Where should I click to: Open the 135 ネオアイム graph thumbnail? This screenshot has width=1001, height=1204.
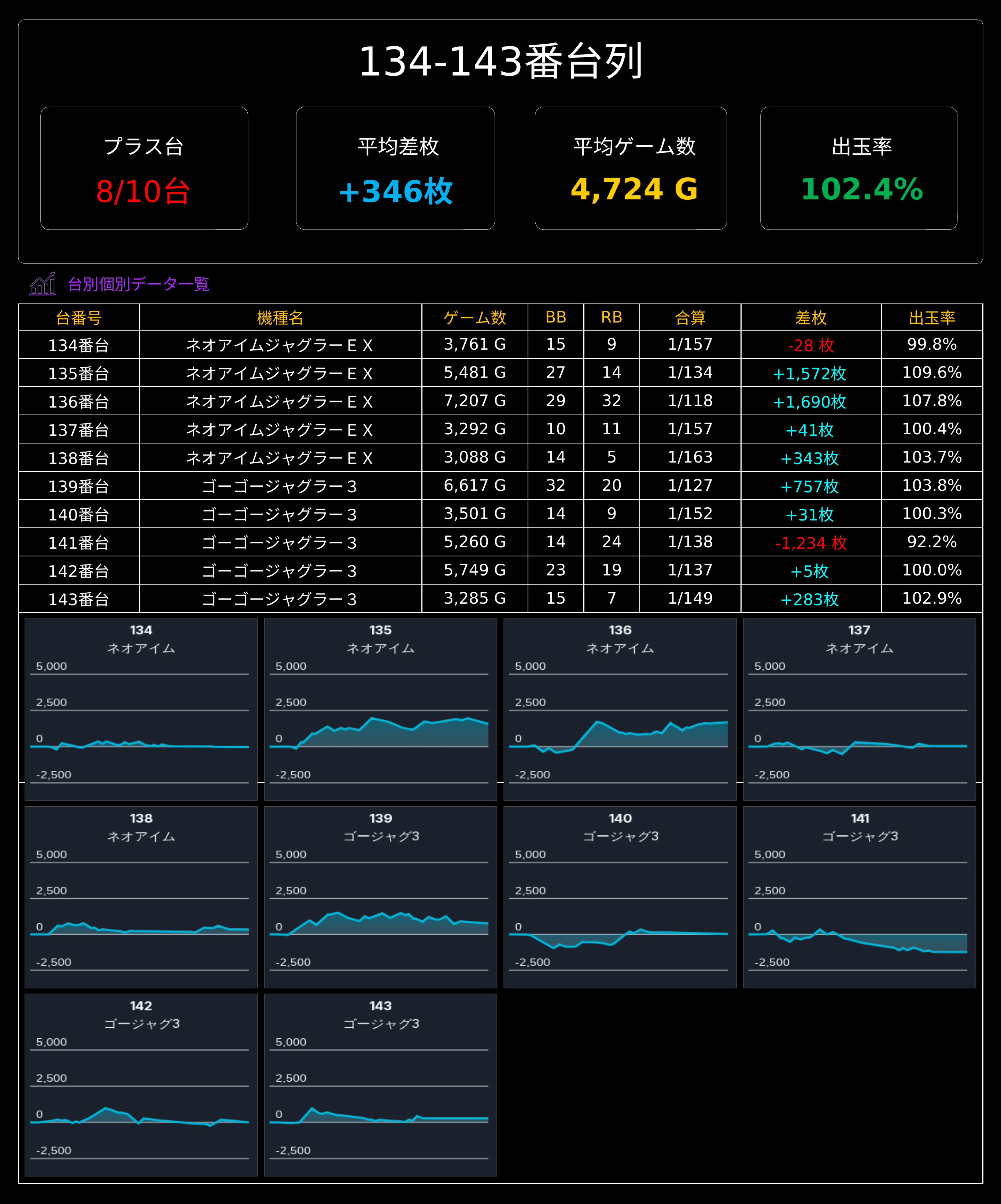(x=380, y=708)
